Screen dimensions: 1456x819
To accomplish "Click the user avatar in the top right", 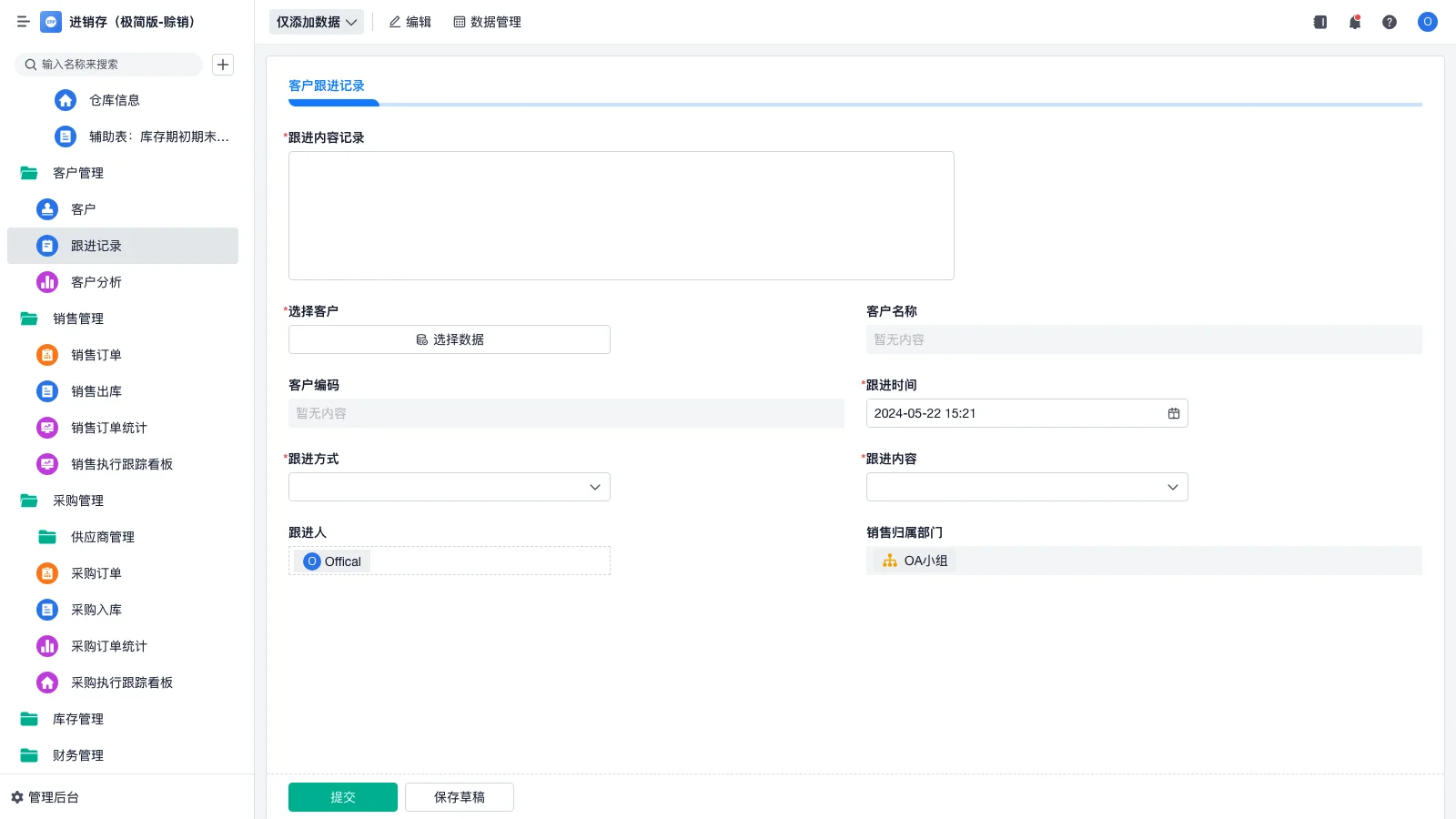I will coord(1427,22).
